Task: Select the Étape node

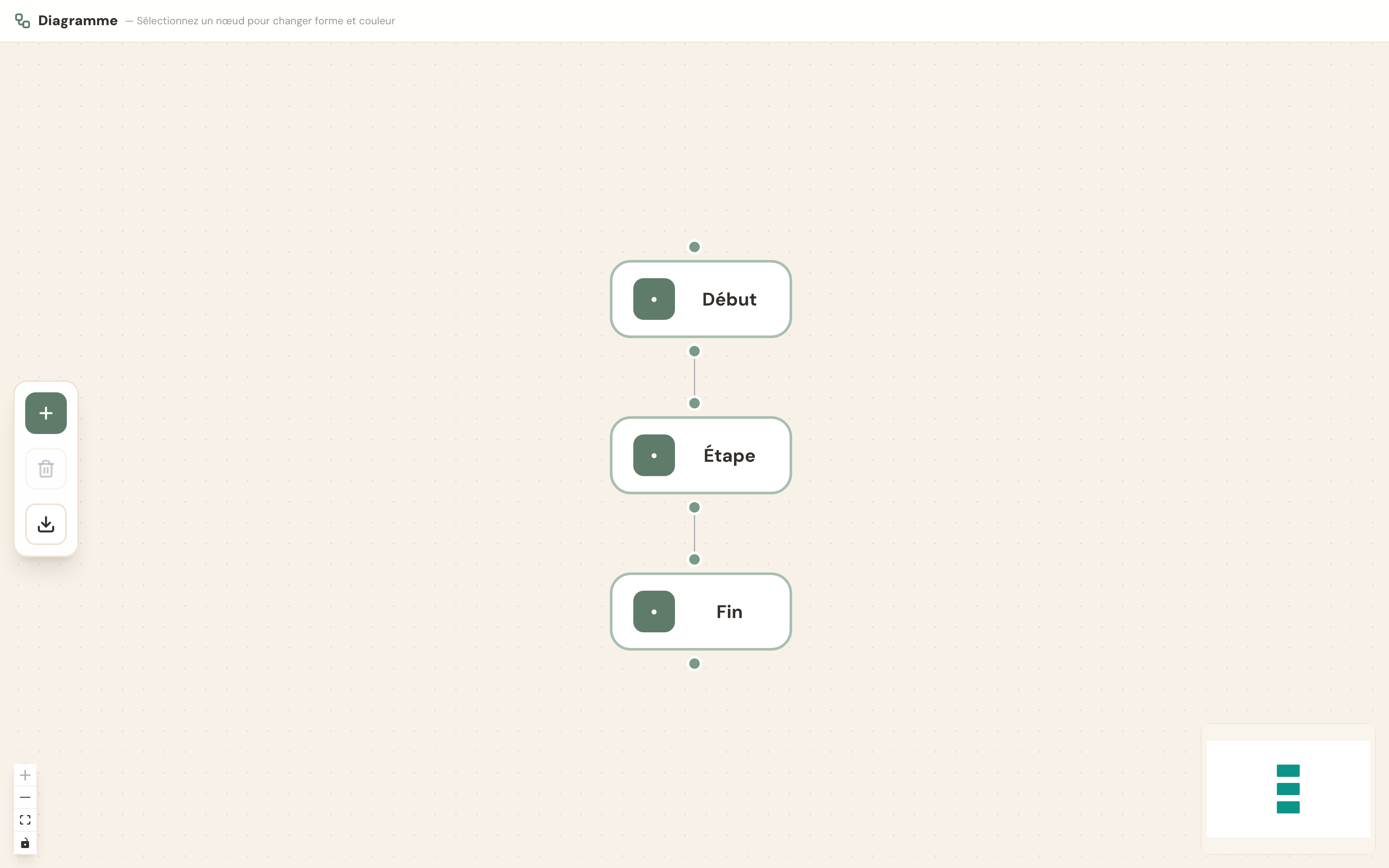Action: click(701, 455)
